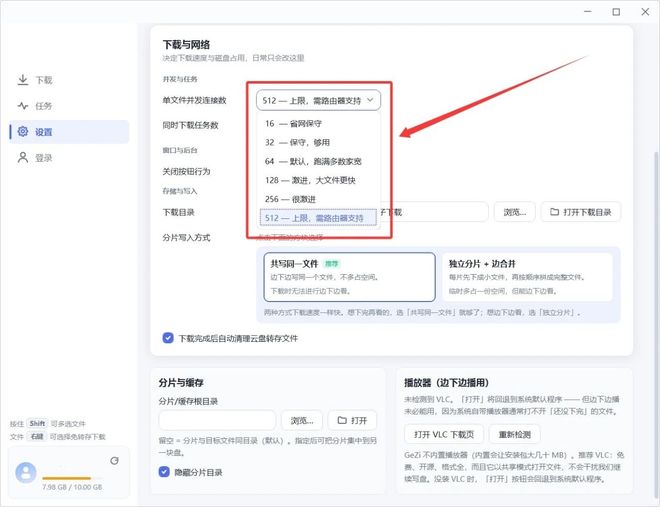Screen dimensions: 660x507
Task: Click the person icon beside 登录
Action: (23, 157)
